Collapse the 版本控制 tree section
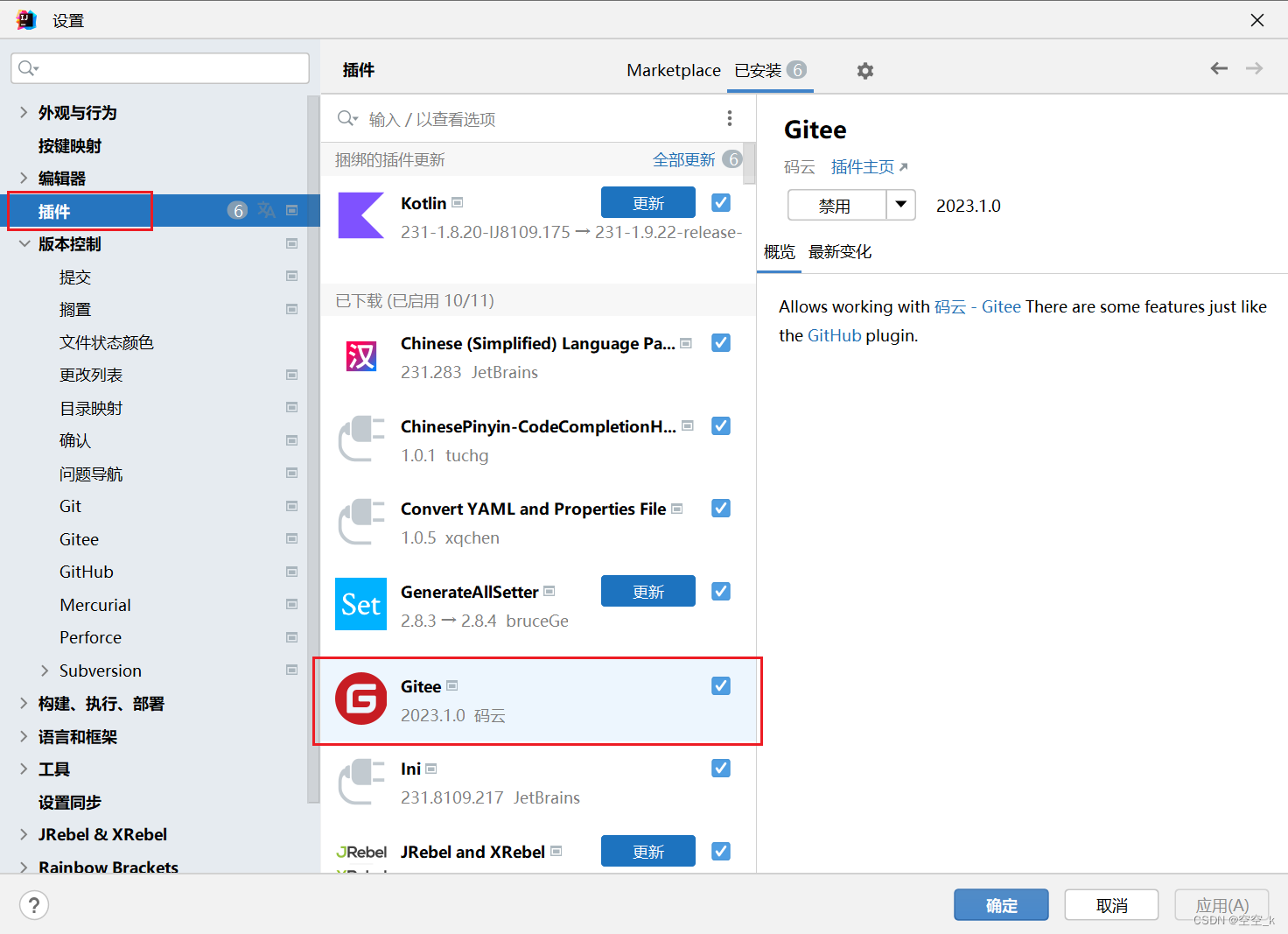1288x934 pixels. pyautogui.click(x=24, y=243)
